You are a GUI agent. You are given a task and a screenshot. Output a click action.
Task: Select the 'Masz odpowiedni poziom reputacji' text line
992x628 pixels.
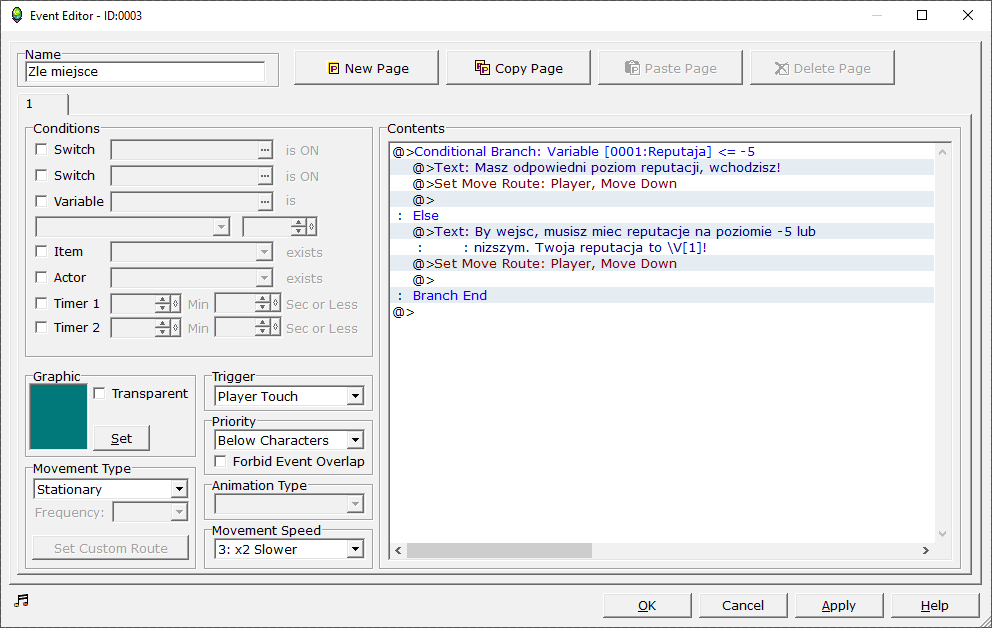[x=662, y=168]
